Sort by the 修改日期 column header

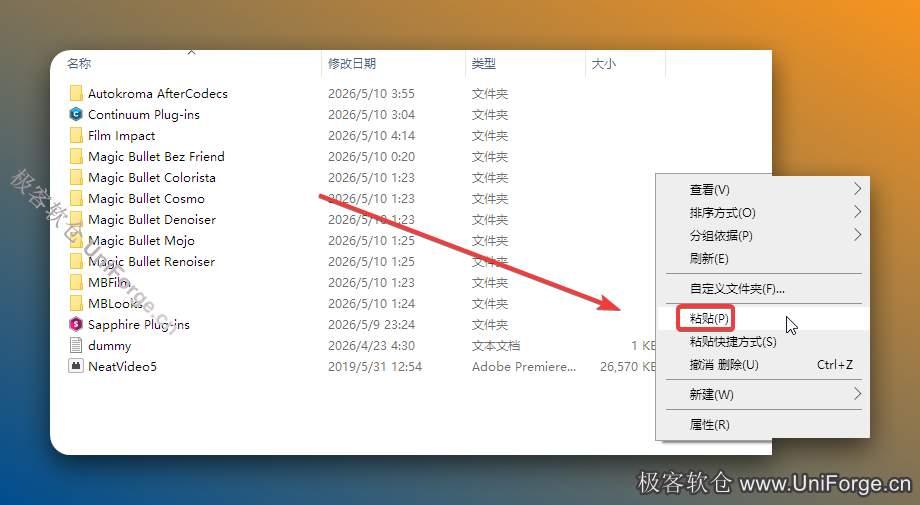[351, 63]
